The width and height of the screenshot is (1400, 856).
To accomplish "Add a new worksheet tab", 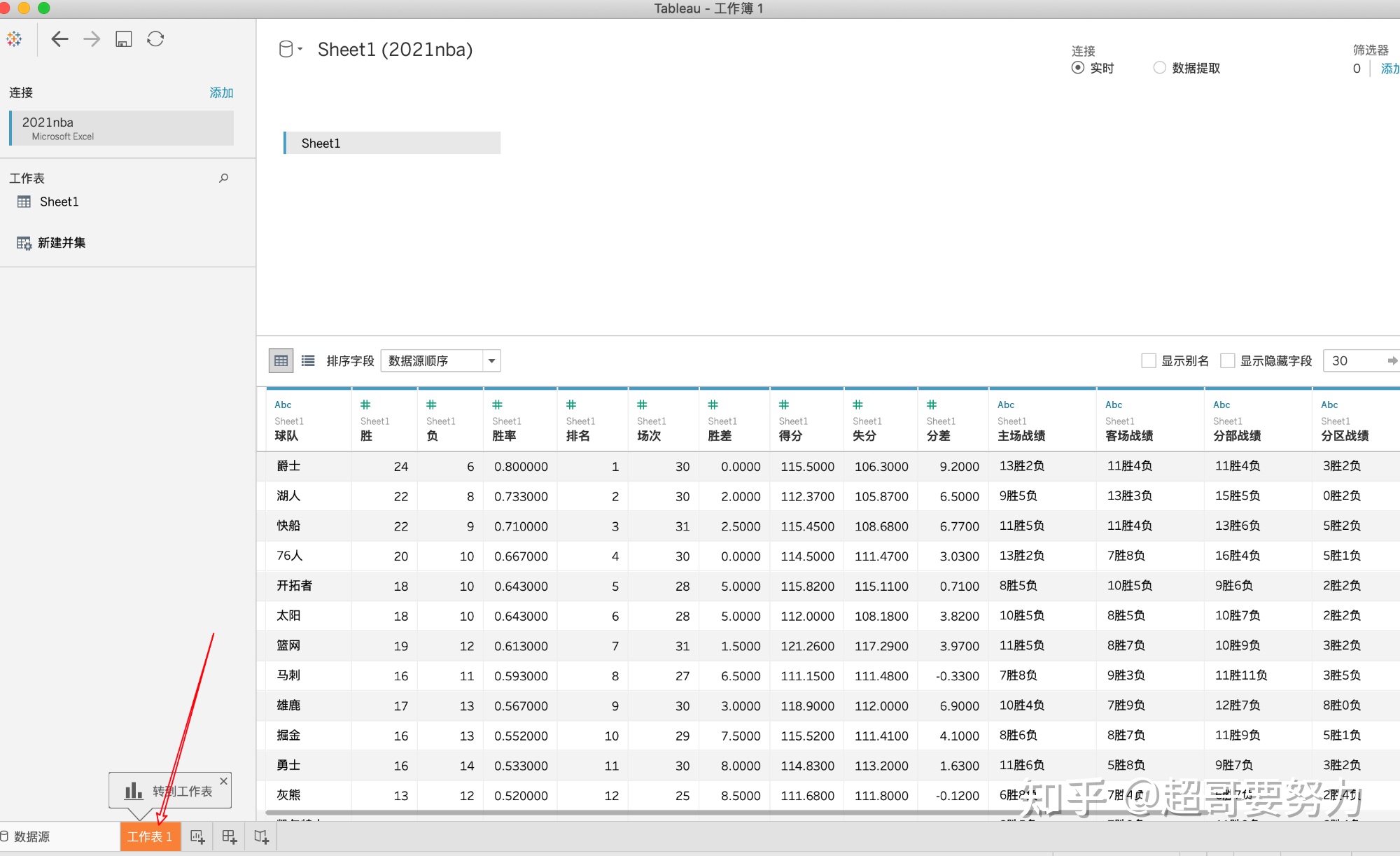I will point(197,836).
